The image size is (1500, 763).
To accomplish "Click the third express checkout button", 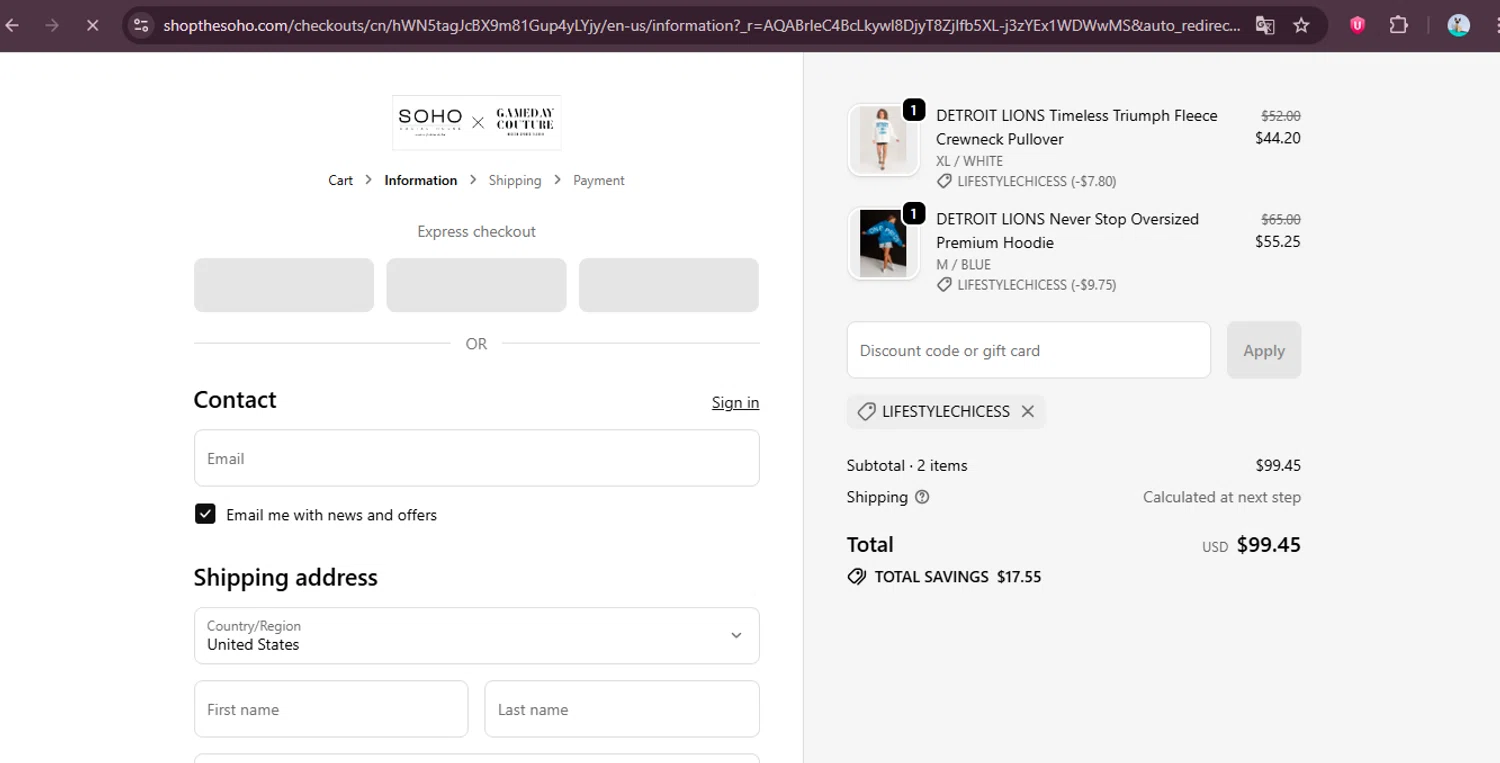I will pos(668,285).
